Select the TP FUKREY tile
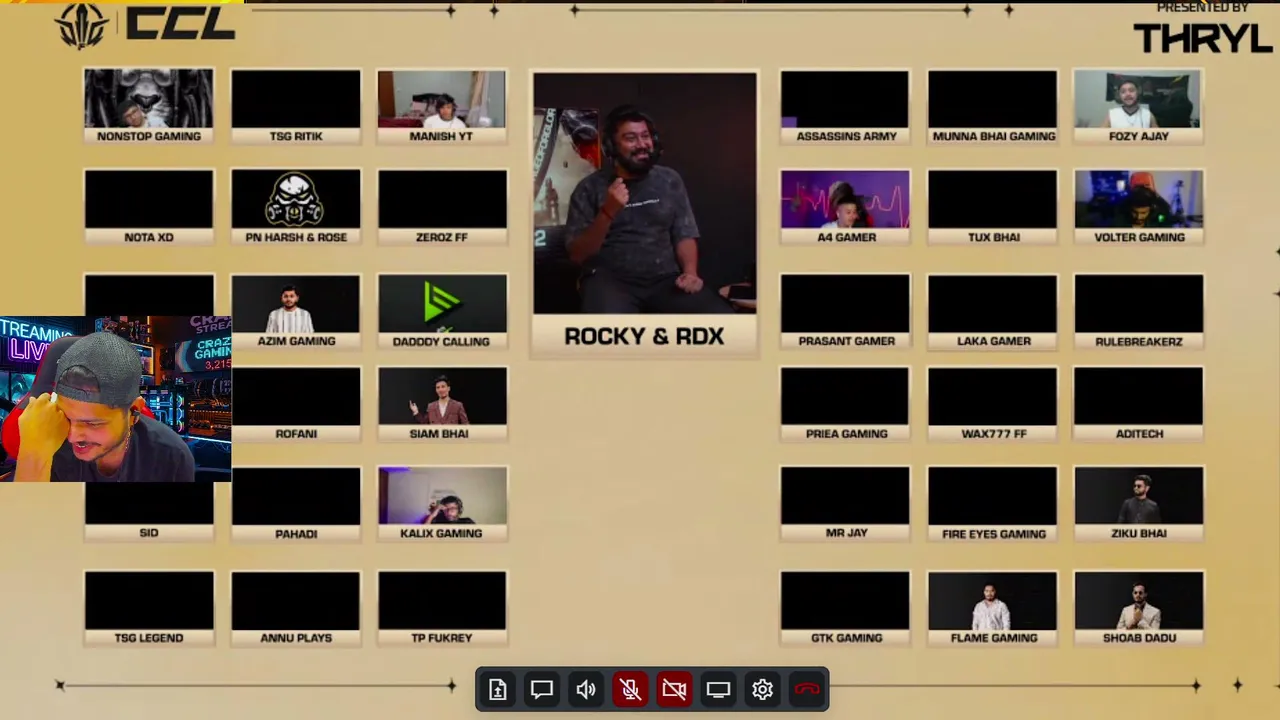The height and width of the screenshot is (720, 1280). coord(442,608)
